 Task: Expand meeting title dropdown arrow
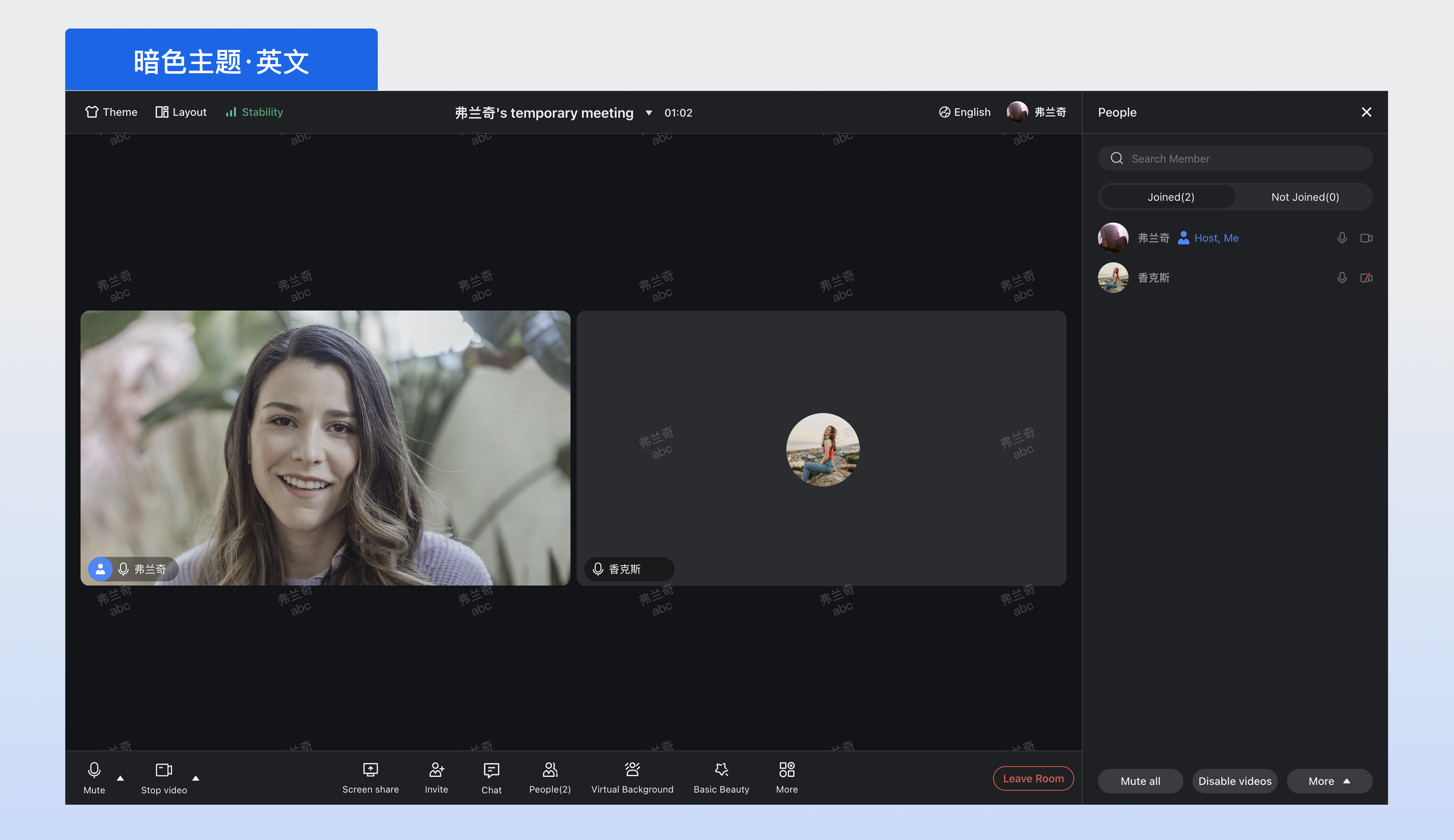pos(649,113)
